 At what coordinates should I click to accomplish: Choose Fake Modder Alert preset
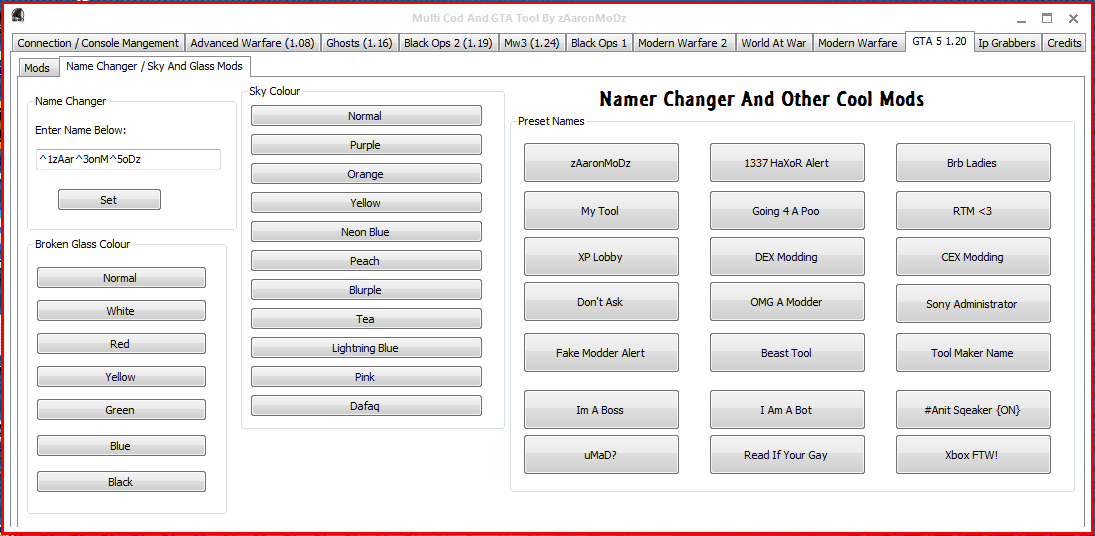click(x=601, y=352)
